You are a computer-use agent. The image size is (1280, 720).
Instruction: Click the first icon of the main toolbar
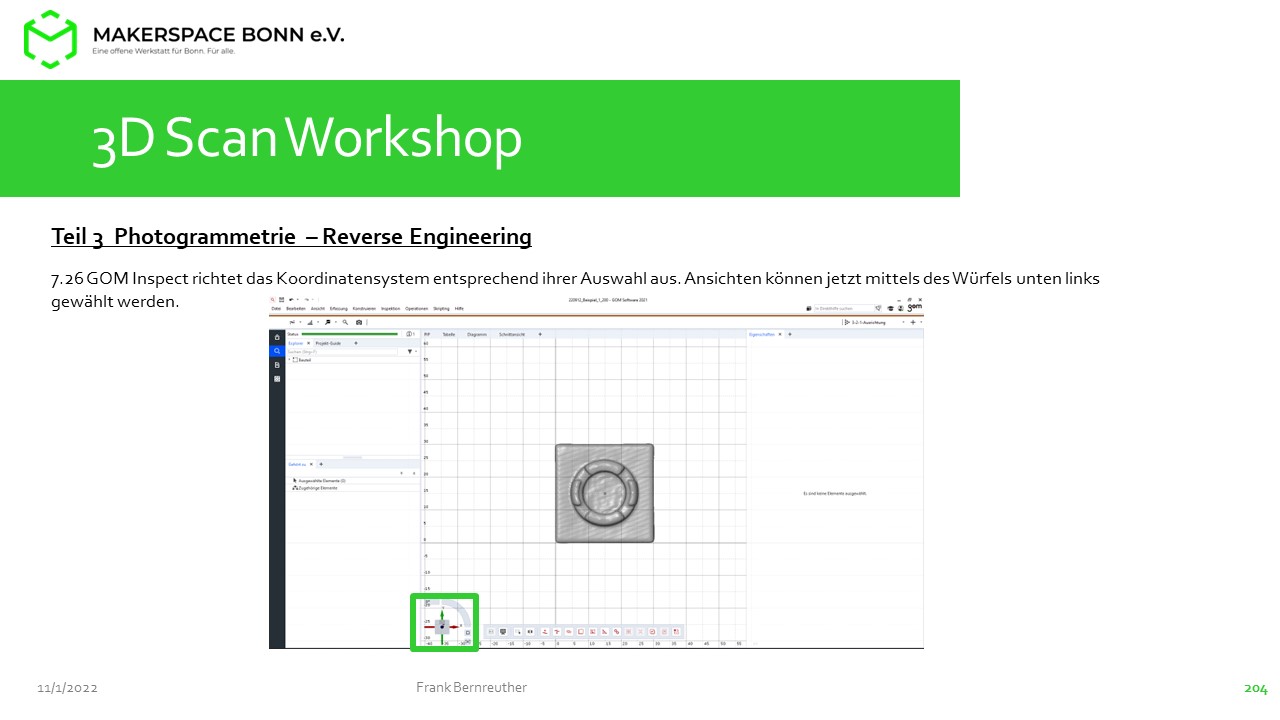(292, 322)
